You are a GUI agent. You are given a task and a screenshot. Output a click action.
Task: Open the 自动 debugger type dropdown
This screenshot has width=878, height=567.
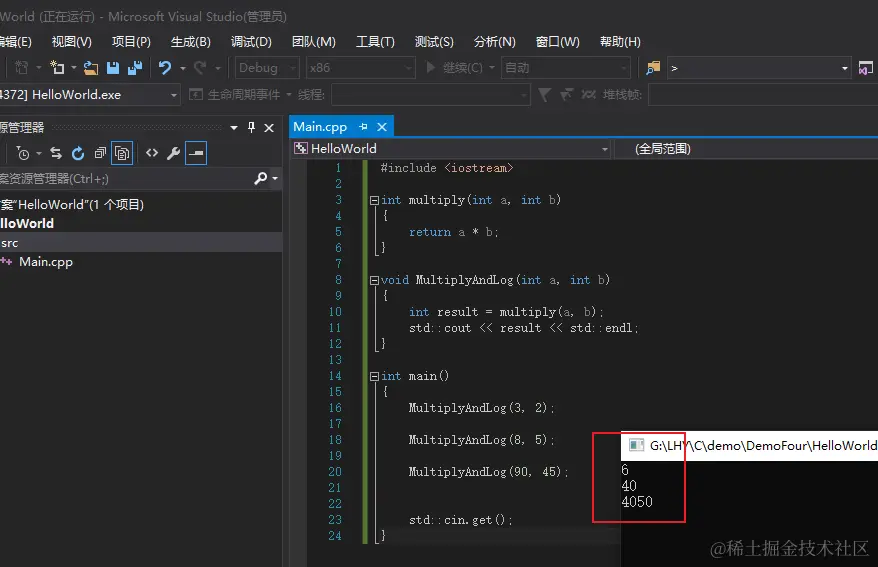[x=566, y=68]
